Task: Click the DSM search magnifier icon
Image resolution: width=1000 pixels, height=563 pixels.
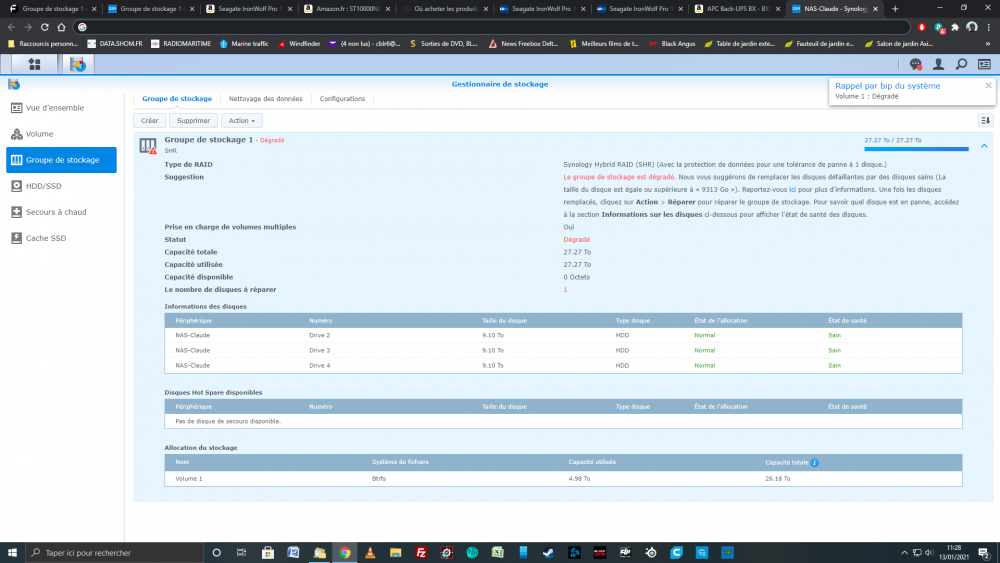Action: point(961,64)
